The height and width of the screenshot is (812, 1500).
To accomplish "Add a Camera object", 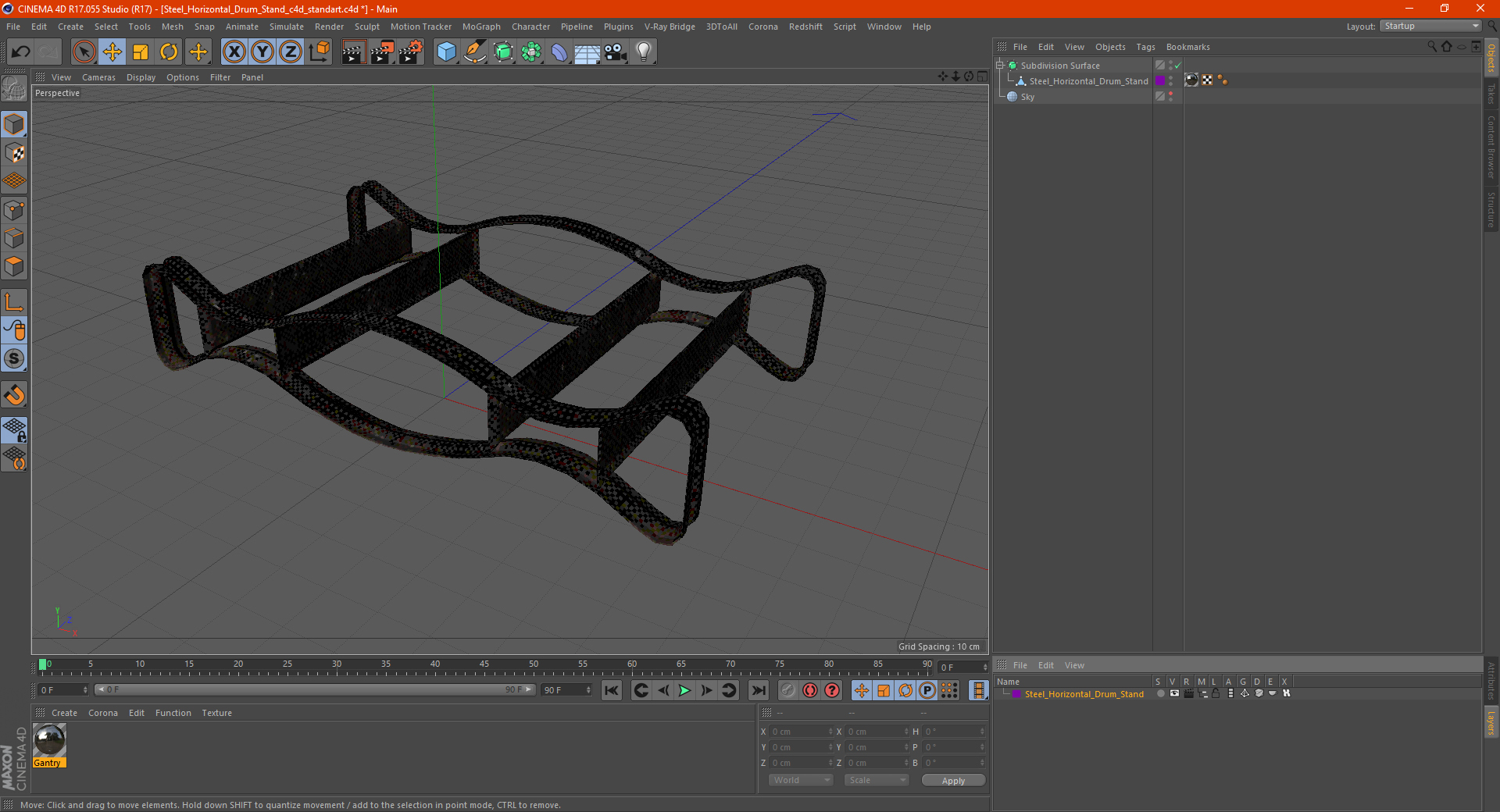I will pyautogui.click(x=616, y=52).
